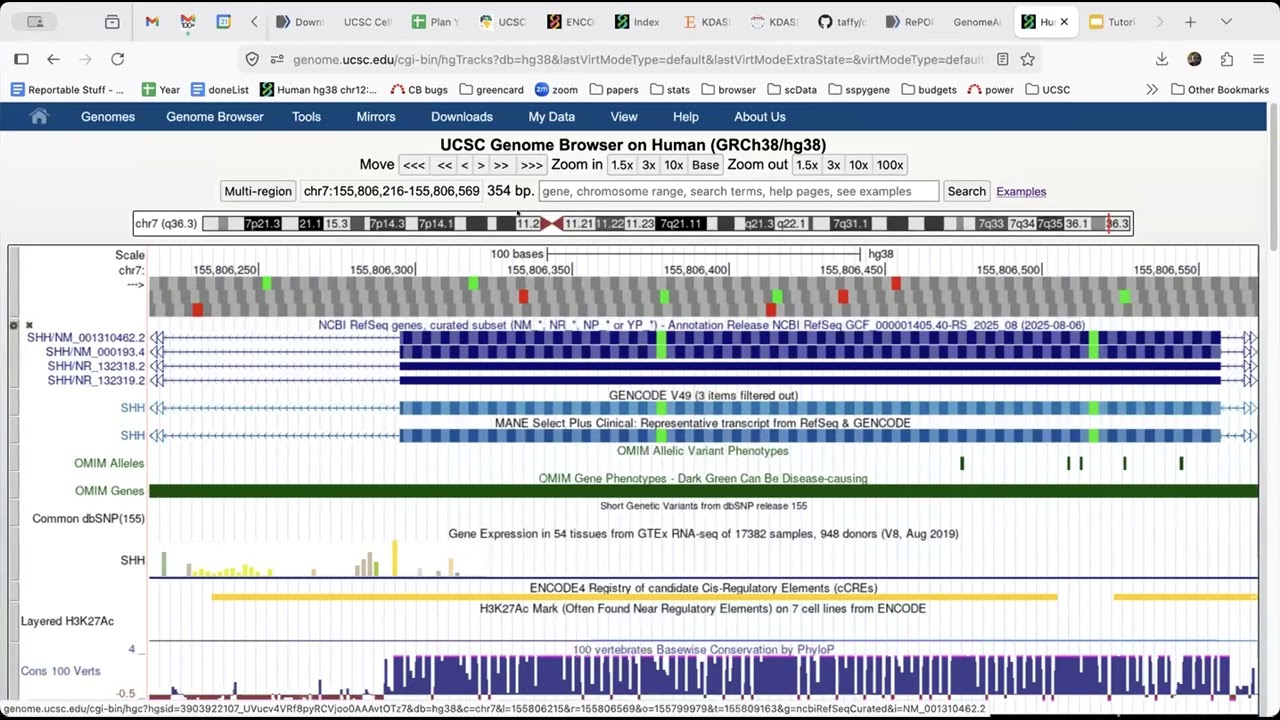Open the Google Calendar pinned tab
Screen dimensions: 1280x720
point(224,21)
